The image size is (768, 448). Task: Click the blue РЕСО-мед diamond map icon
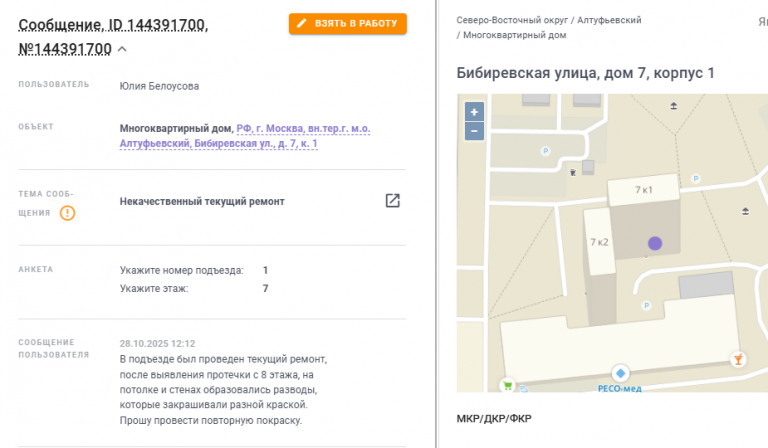[x=621, y=372]
